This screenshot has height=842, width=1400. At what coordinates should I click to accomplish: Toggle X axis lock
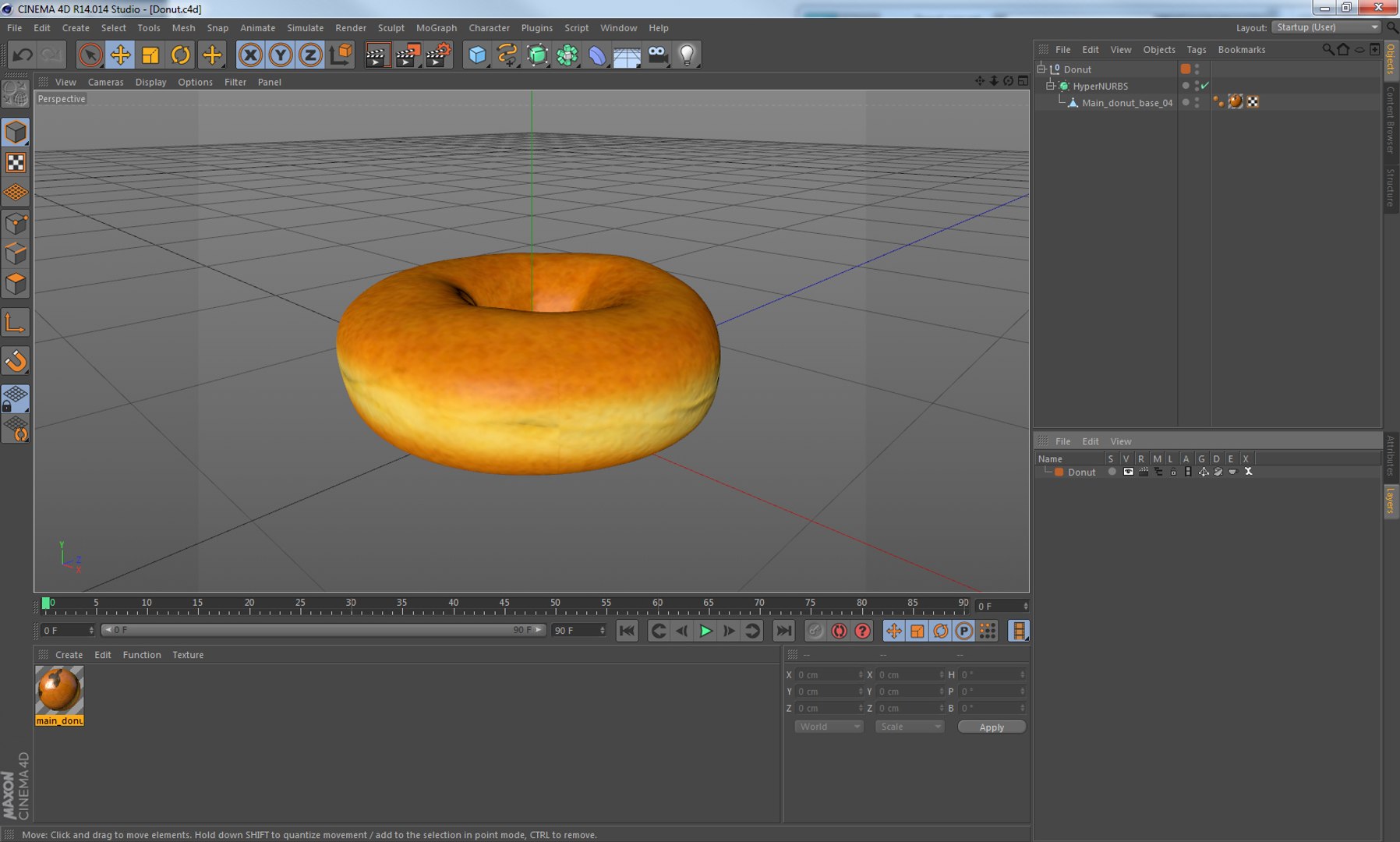249,55
